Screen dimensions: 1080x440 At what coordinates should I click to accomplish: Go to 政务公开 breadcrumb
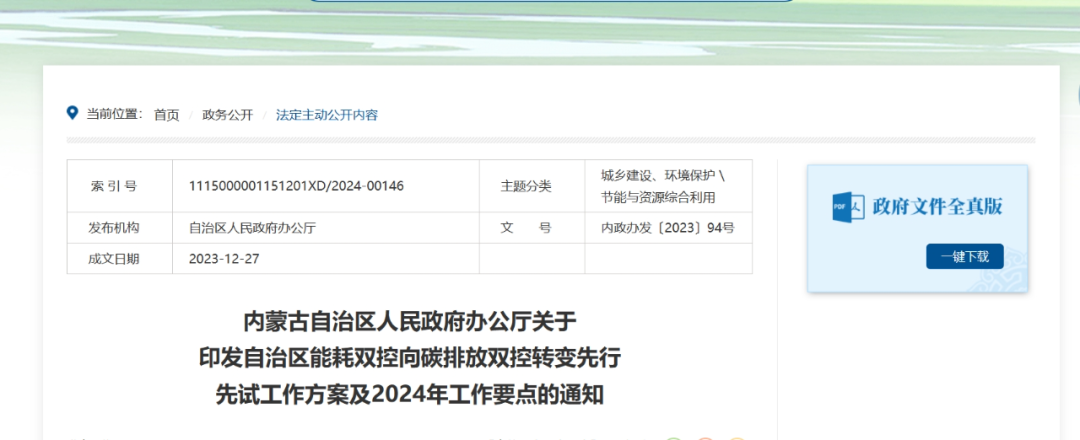227,115
